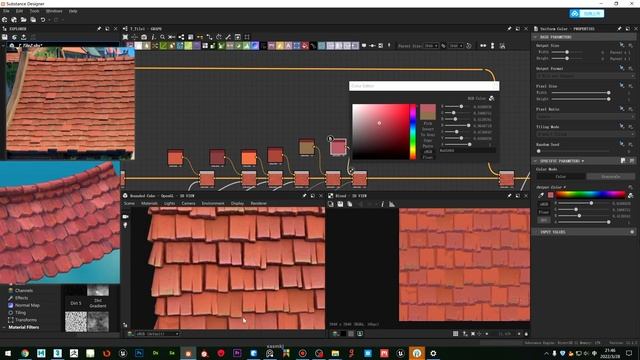Open the Tiling Mode dropdown
The height and width of the screenshot is (360, 640).
pos(585,134)
